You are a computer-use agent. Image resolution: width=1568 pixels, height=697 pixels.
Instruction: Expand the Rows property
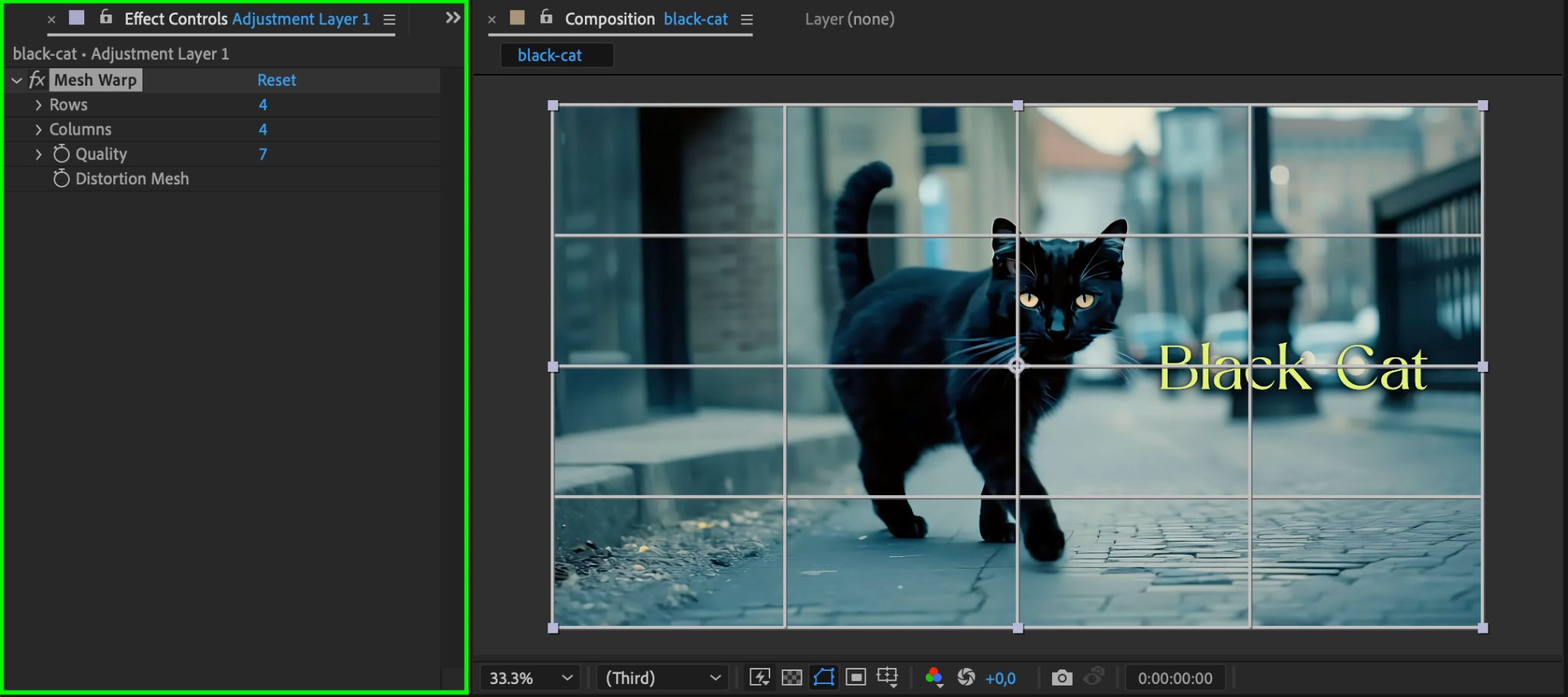[x=38, y=105]
